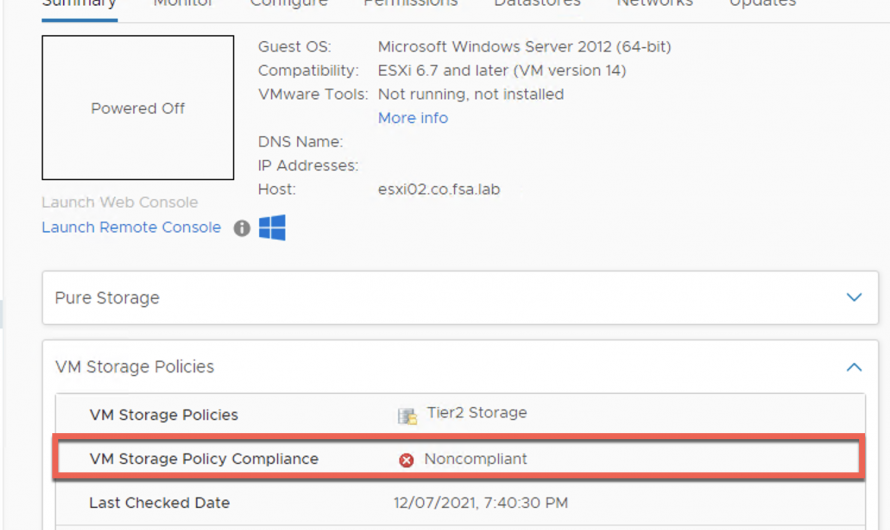Click the Tier2 Storage policy icon
This screenshot has height=530, width=890.
(407, 416)
